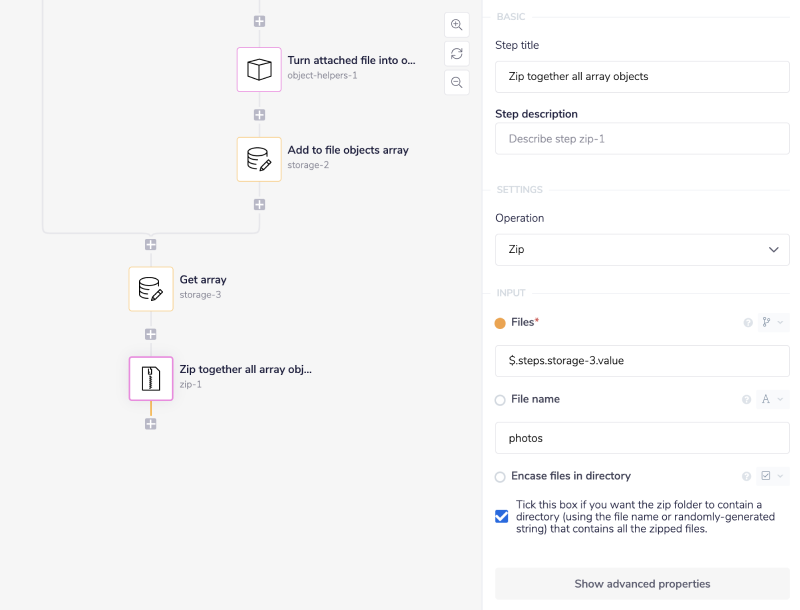Toggle the Encase files in directory checkbox
The image size is (800, 610).
point(502,517)
